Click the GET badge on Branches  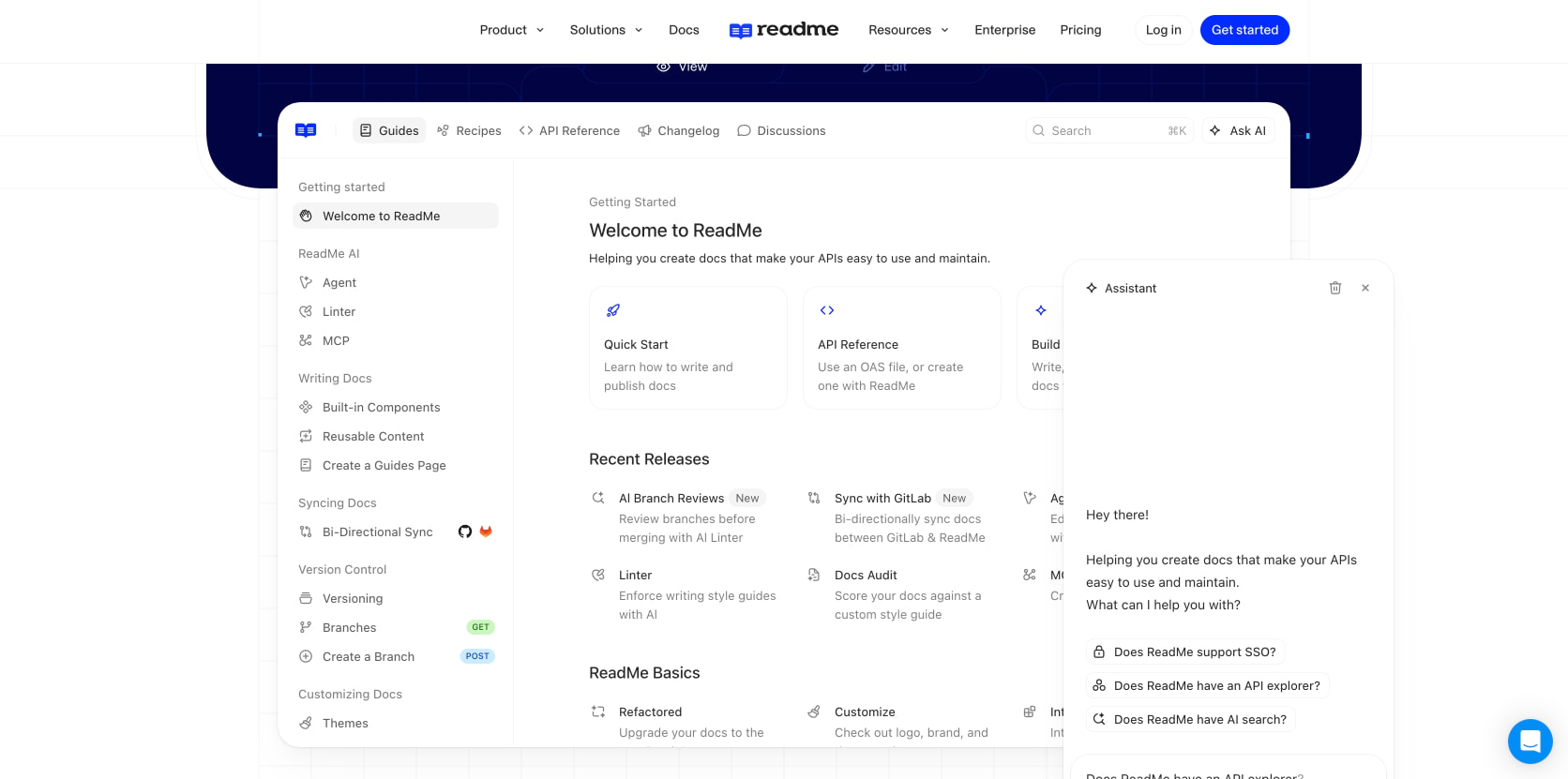coord(481,627)
